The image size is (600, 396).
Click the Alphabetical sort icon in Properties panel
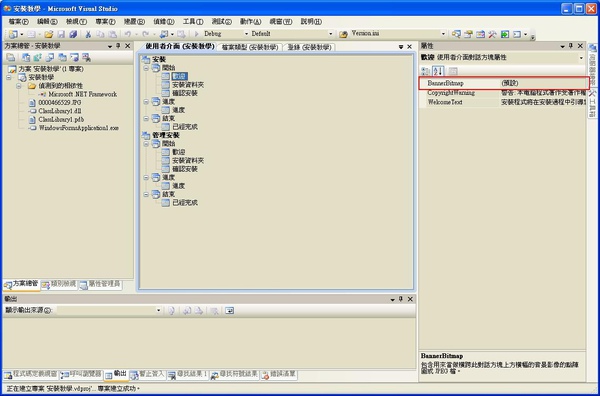pyautogui.click(x=438, y=71)
